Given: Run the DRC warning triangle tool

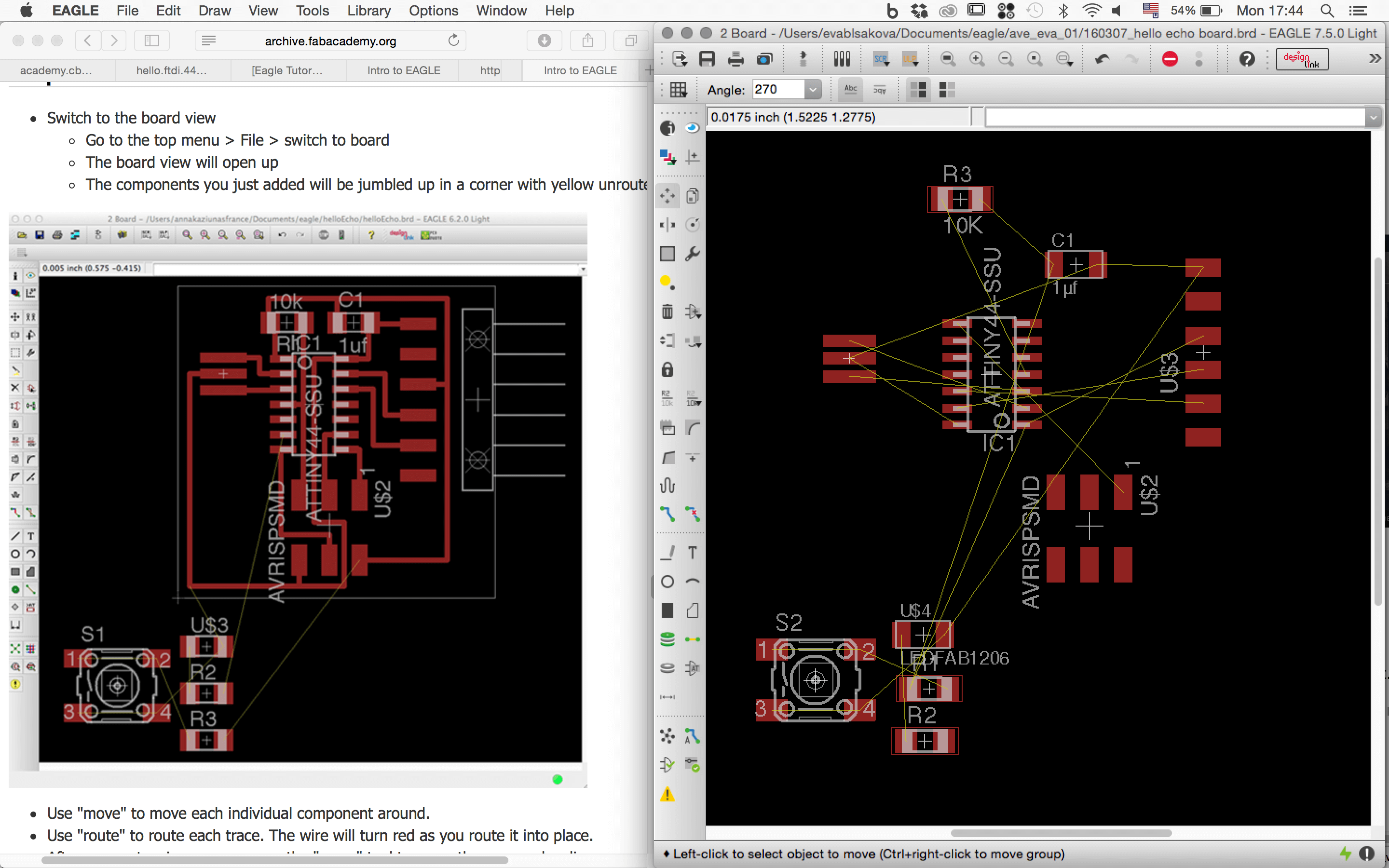Looking at the screenshot, I should (x=667, y=795).
